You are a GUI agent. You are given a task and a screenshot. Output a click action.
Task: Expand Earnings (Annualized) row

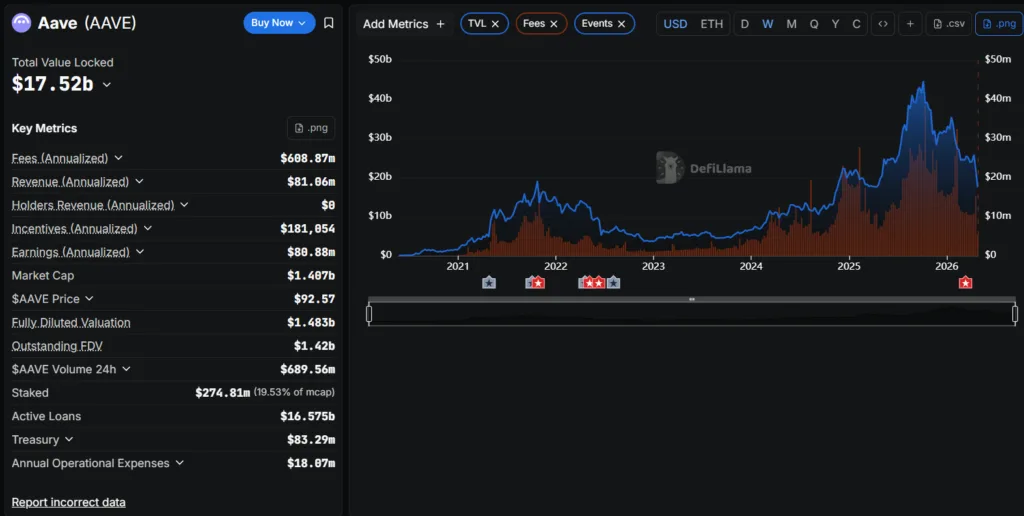140,252
